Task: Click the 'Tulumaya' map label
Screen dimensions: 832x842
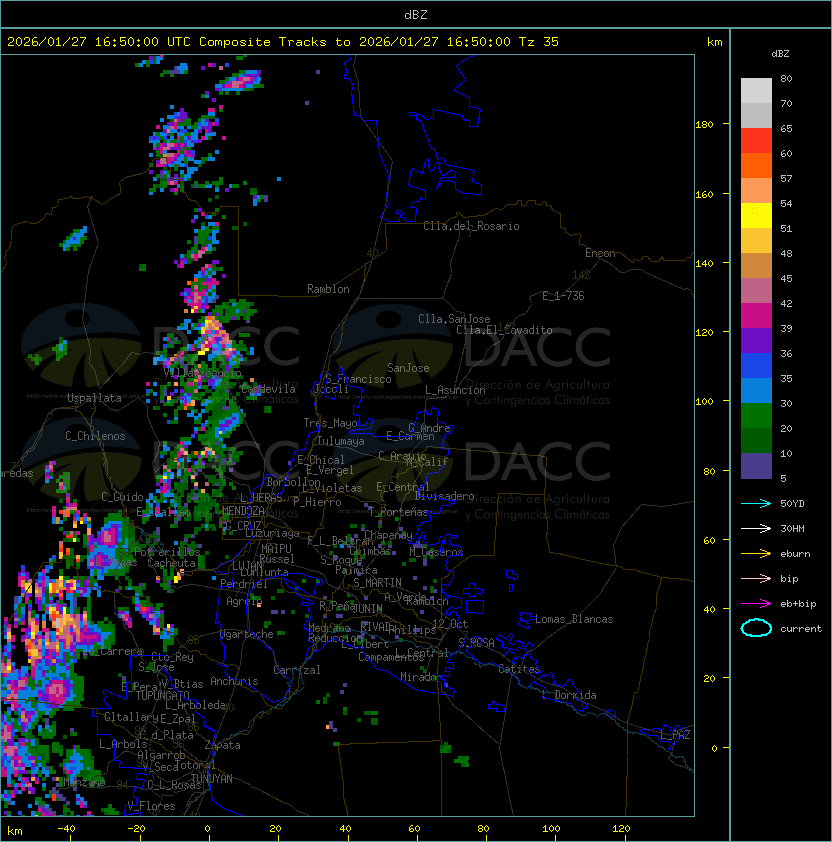Action: 341,441
